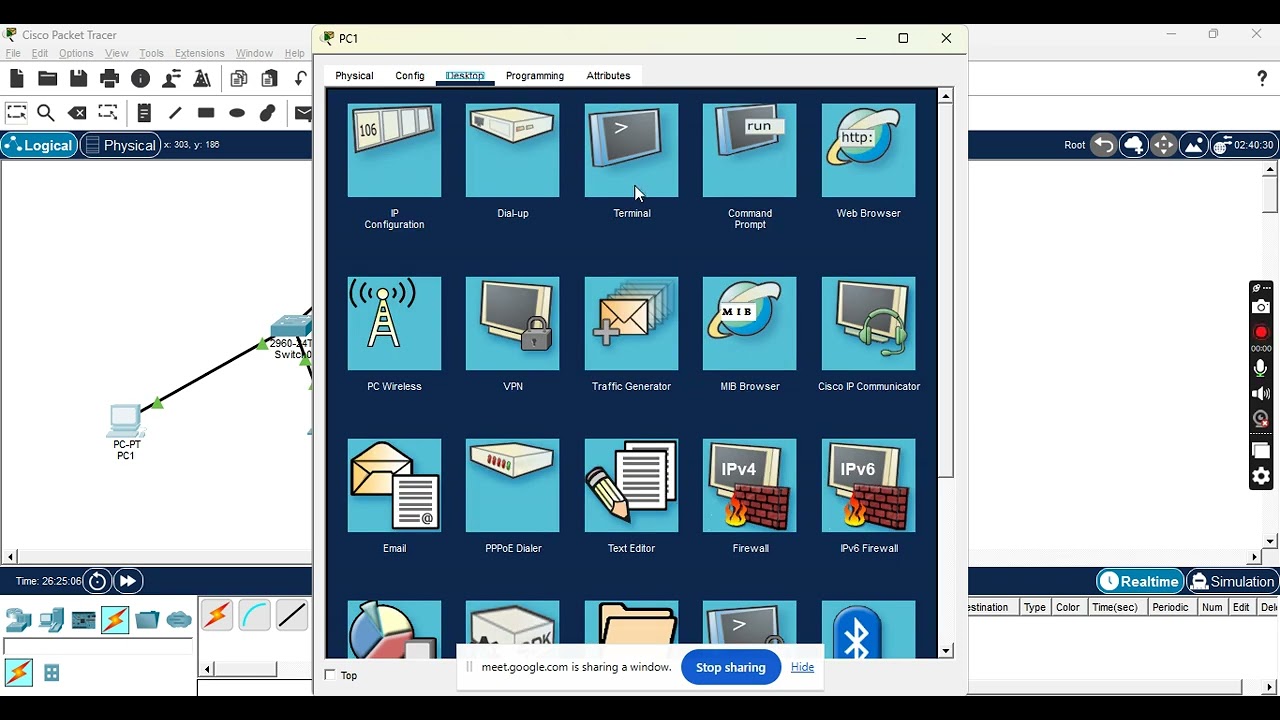Toggle the recorder system speaker
Viewport: 1280px width, 720px height.
[x=1261, y=393]
